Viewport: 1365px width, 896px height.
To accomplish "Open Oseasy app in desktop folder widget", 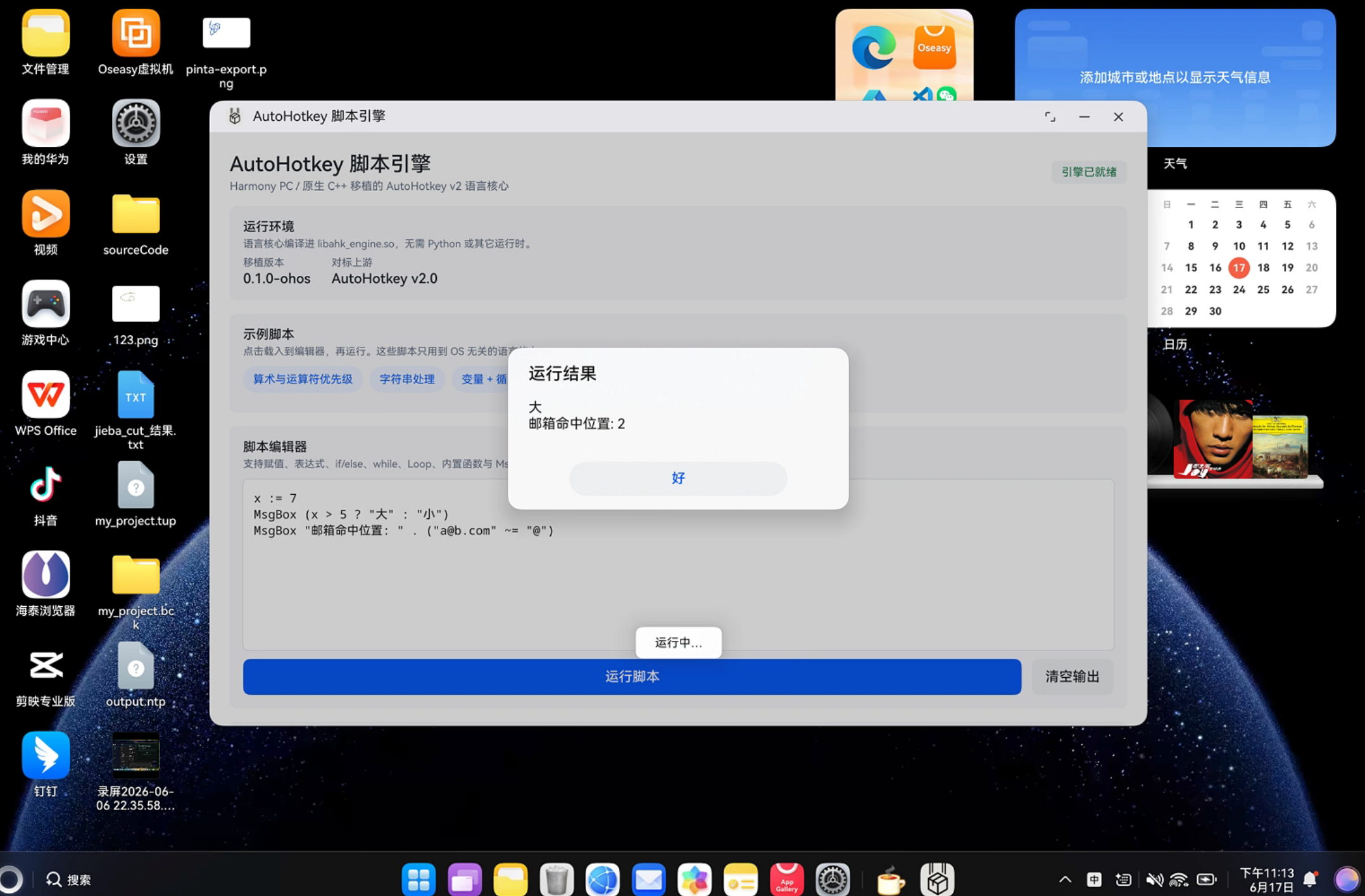I will point(934,47).
